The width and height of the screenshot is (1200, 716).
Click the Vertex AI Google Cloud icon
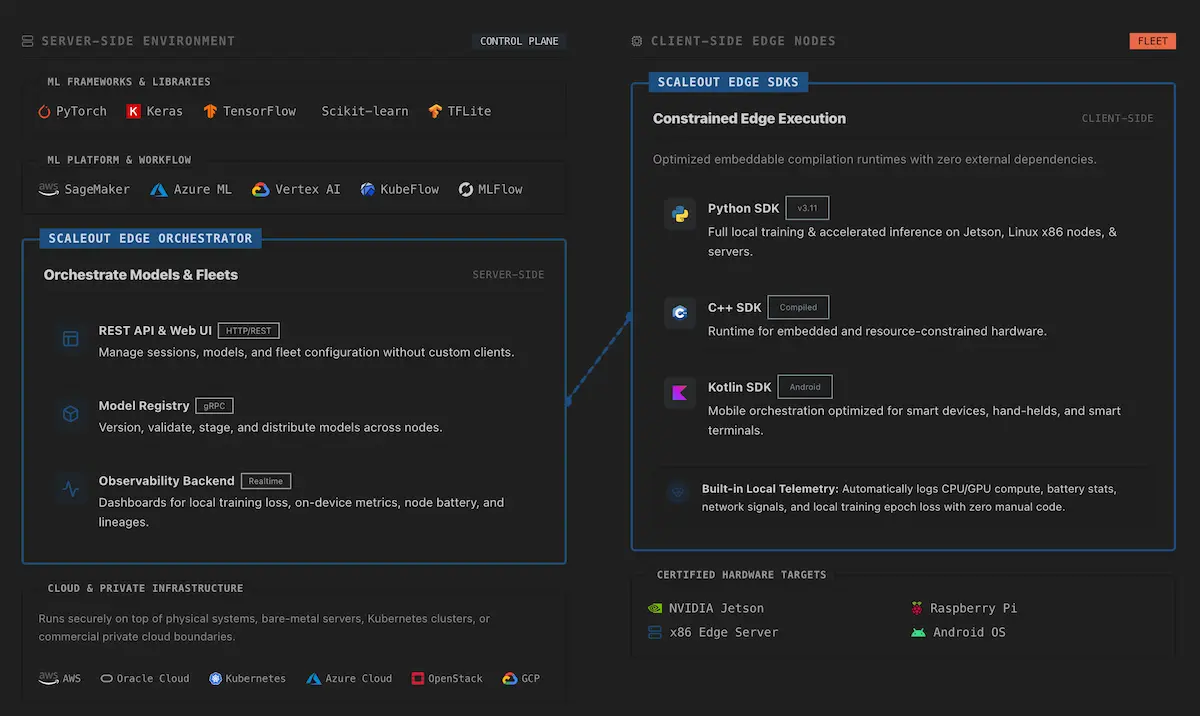(x=260, y=189)
